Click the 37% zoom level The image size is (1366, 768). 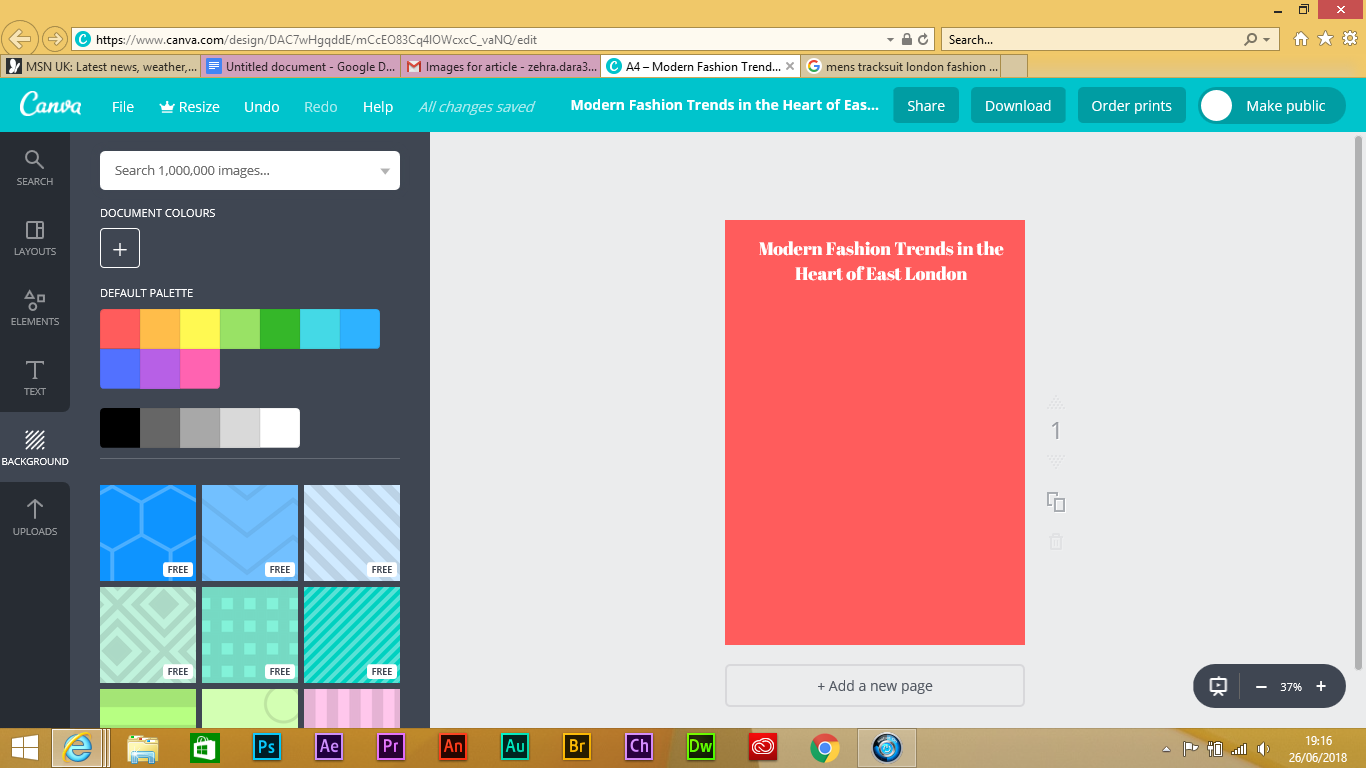(1291, 687)
